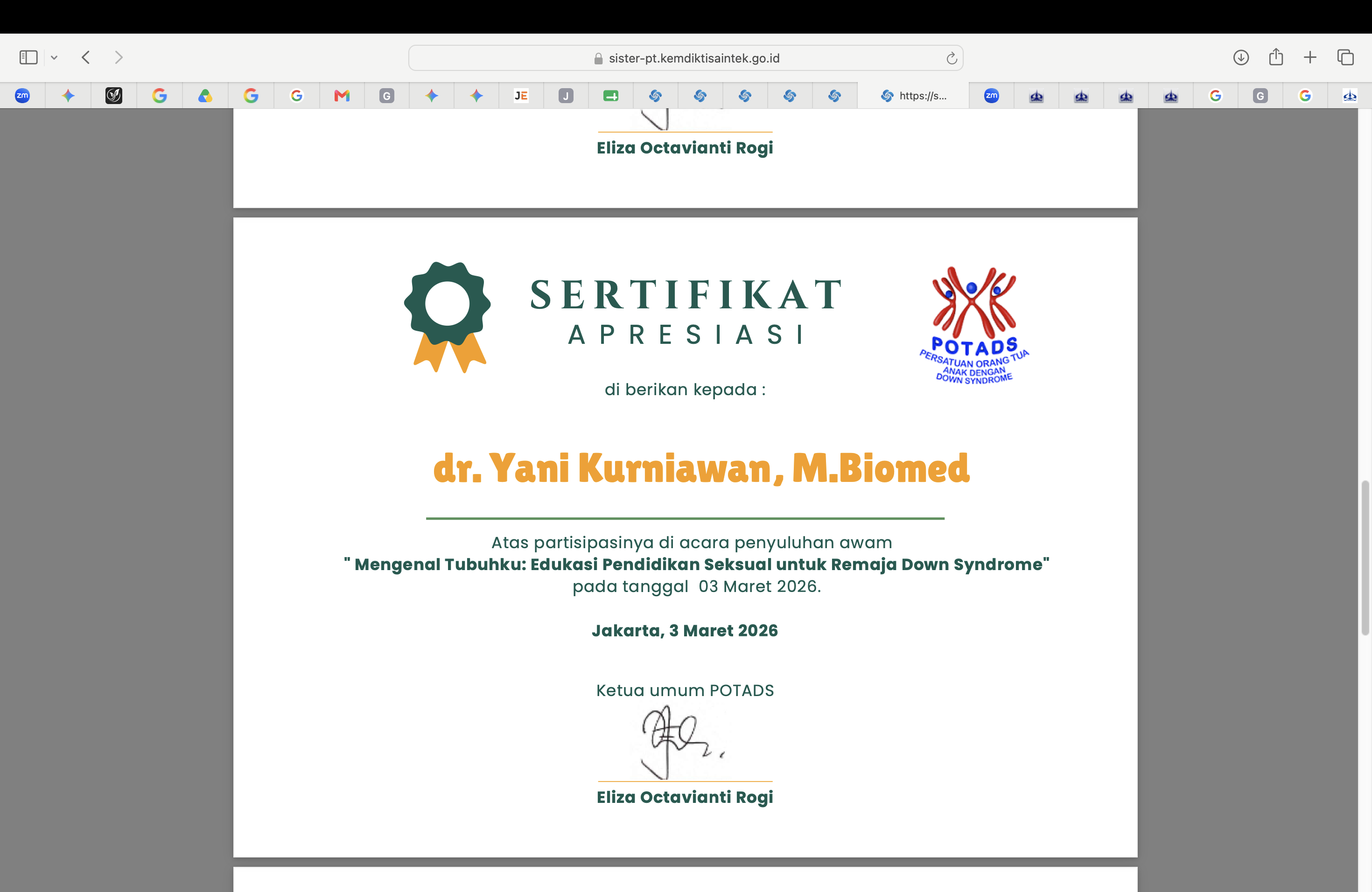
Task: Switch to the gray J icon tab
Action: (x=566, y=96)
